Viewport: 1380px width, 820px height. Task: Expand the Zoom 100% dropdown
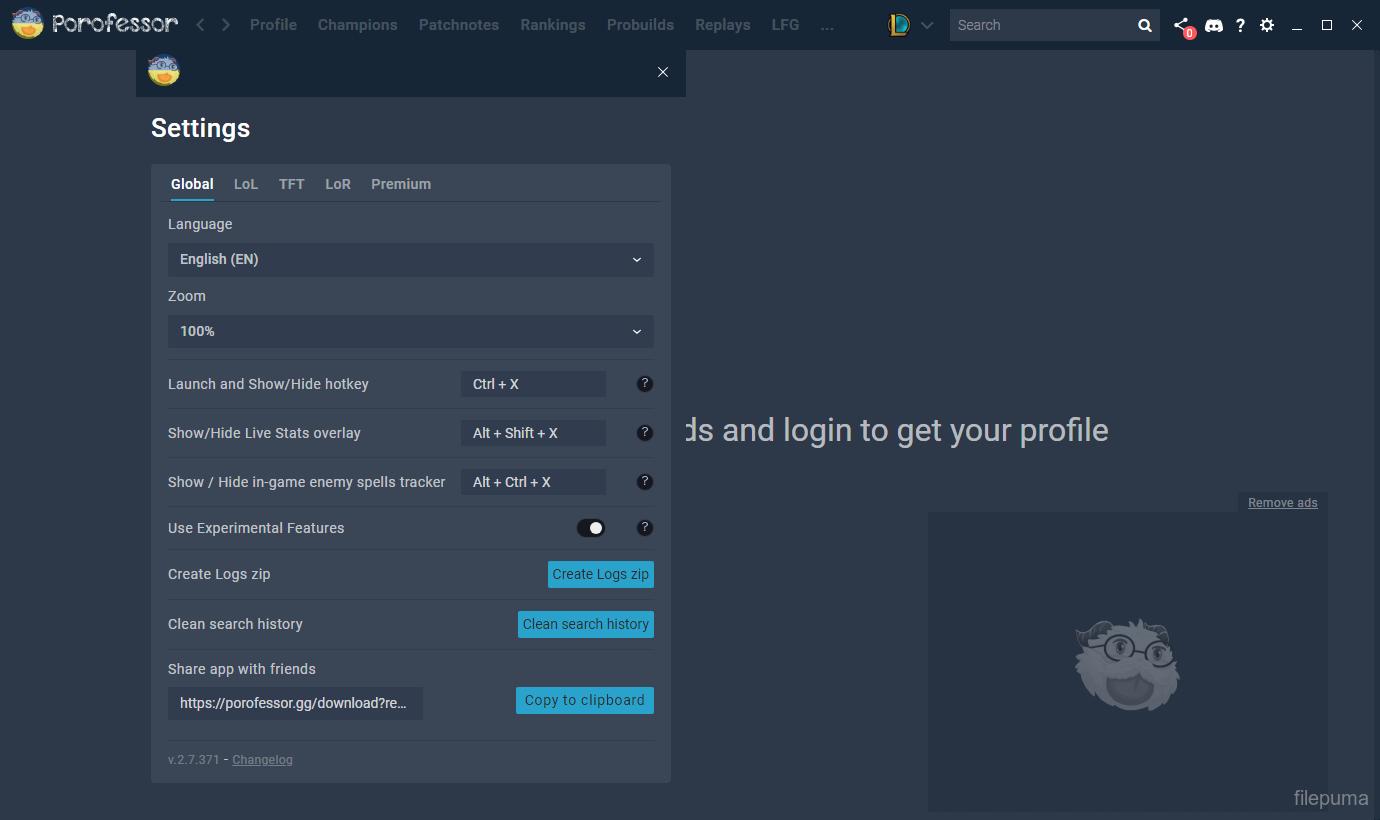(x=410, y=332)
